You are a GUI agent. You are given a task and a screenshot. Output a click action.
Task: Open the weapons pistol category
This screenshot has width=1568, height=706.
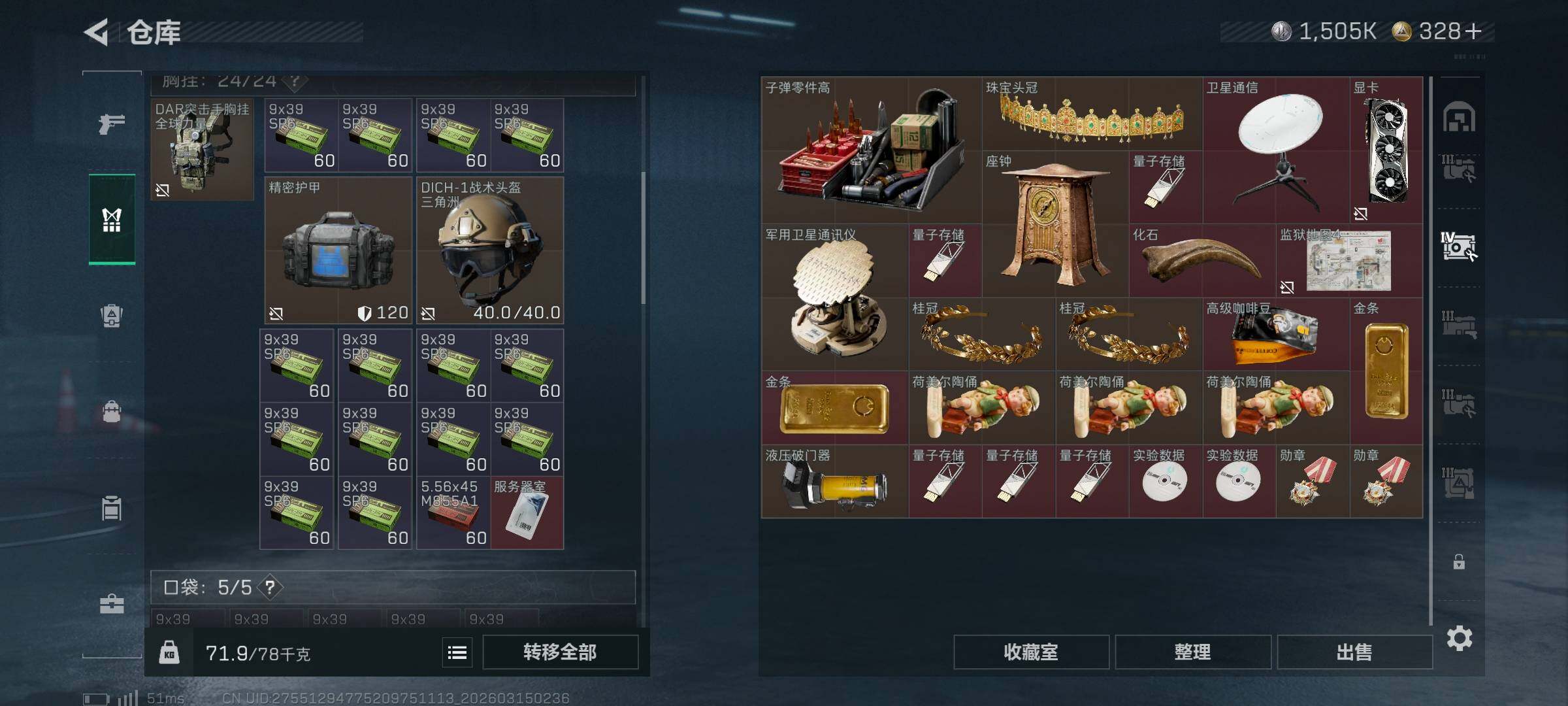coord(112,124)
